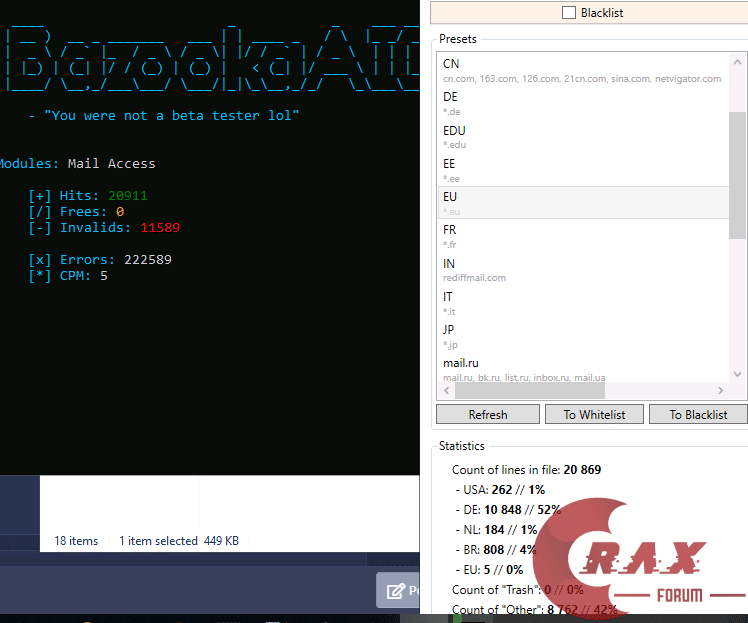Click presets horizontal scroll left arrow
748x623 pixels.
(x=447, y=390)
